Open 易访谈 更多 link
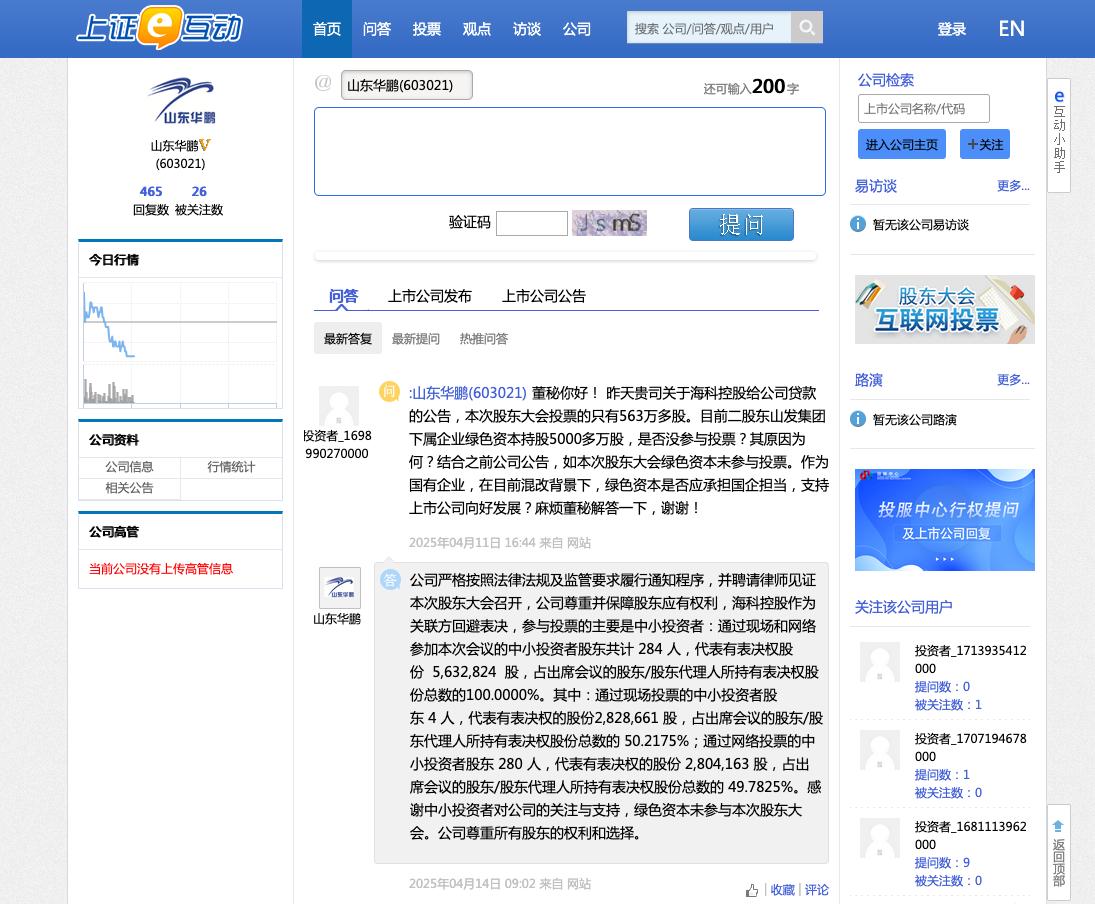 pos(1012,186)
